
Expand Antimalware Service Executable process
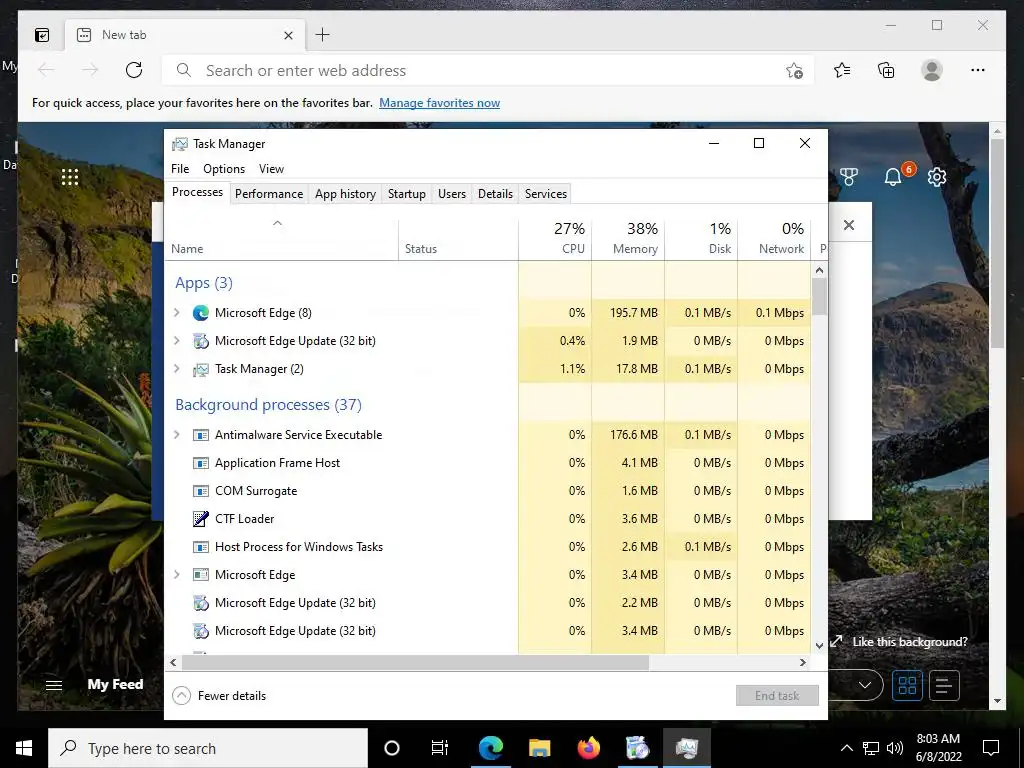tap(176, 435)
